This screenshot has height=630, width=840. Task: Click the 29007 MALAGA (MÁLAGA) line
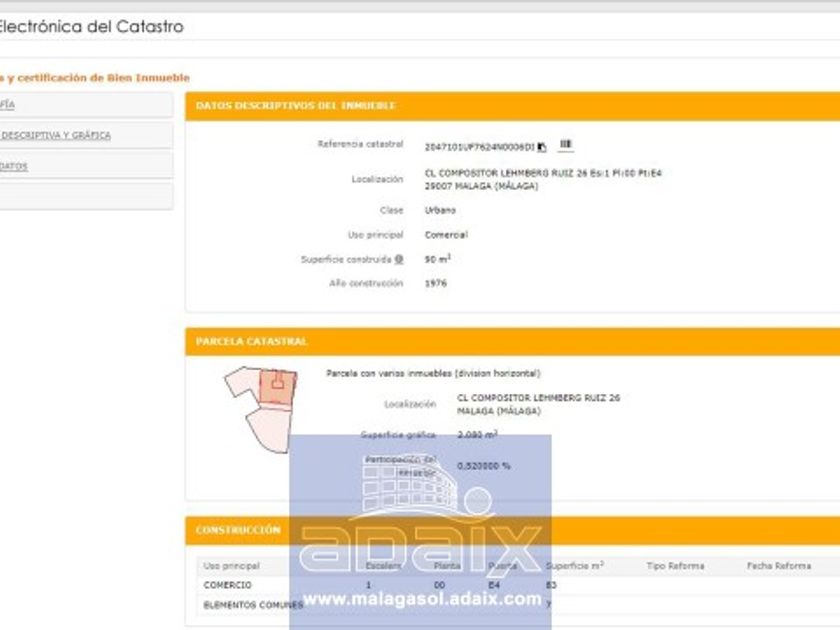click(482, 186)
